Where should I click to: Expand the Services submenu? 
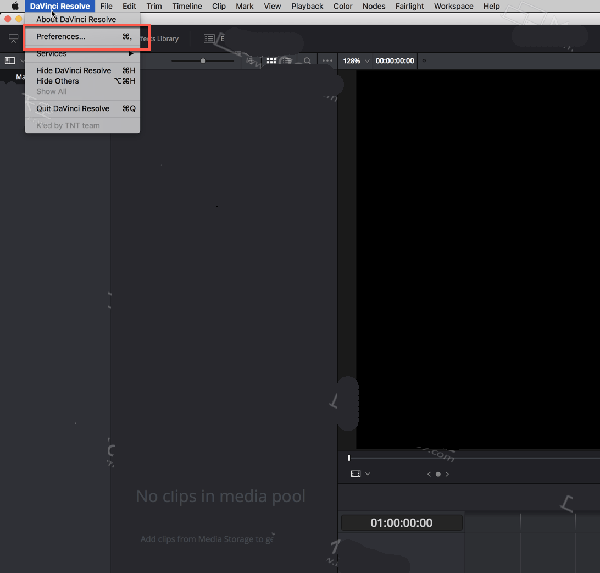pos(82,54)
